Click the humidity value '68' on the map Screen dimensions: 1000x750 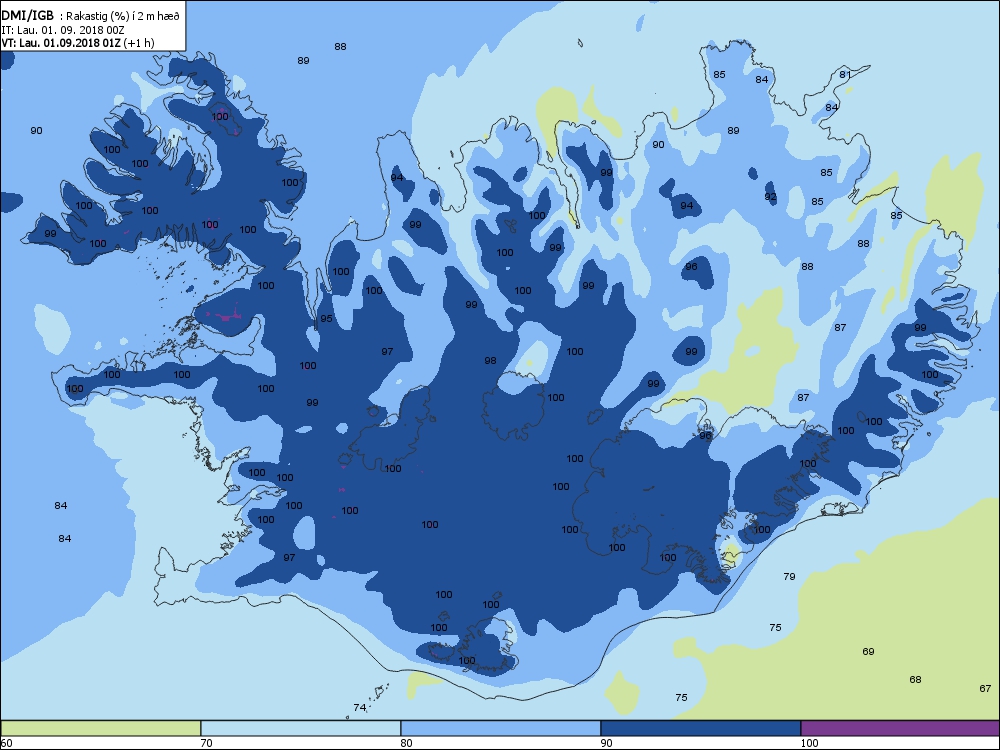pyautogui.click(x=915, y=679)
